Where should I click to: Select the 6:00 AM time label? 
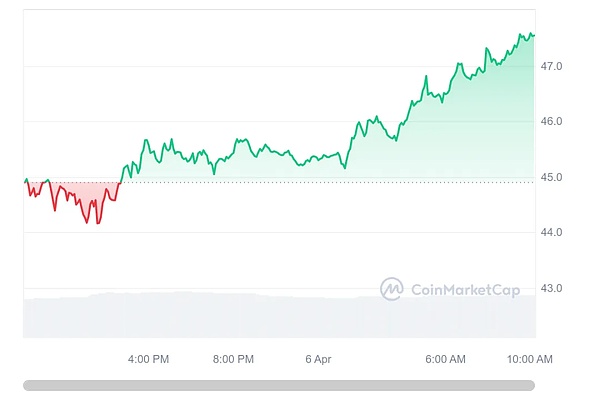(445, 359)
